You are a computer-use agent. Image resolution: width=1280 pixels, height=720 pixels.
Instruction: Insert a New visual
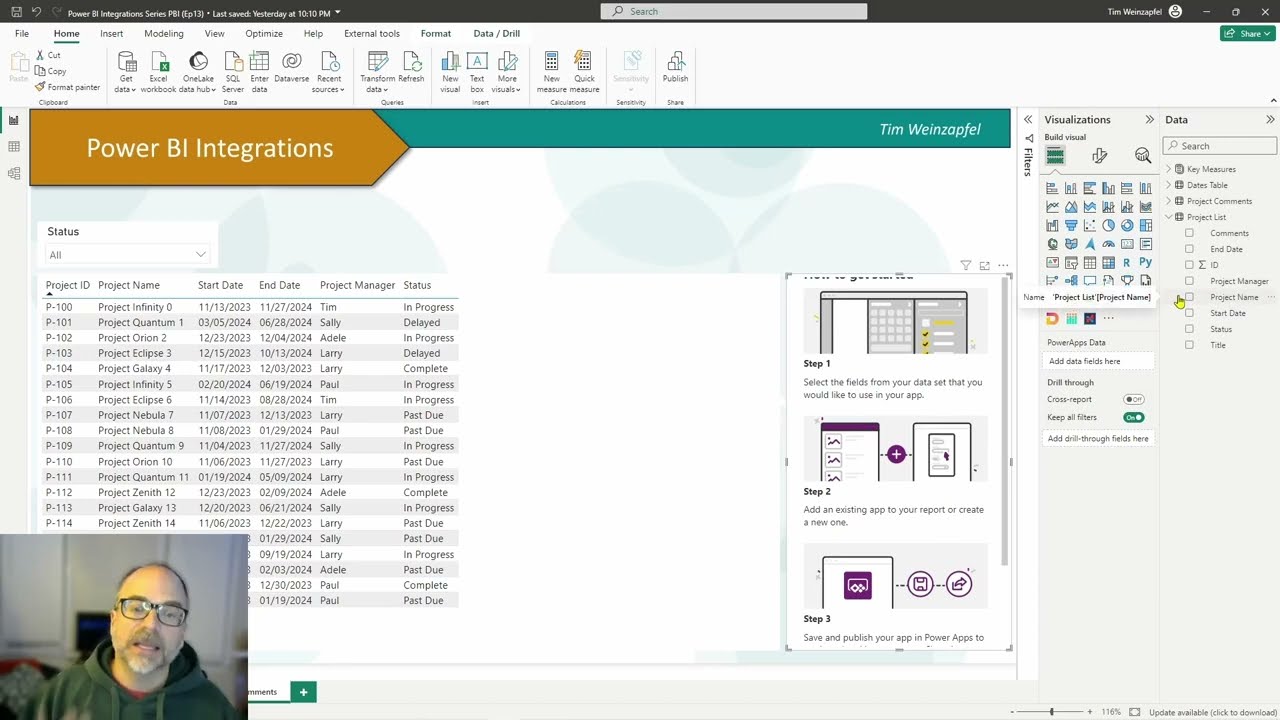tap(450, 71)
